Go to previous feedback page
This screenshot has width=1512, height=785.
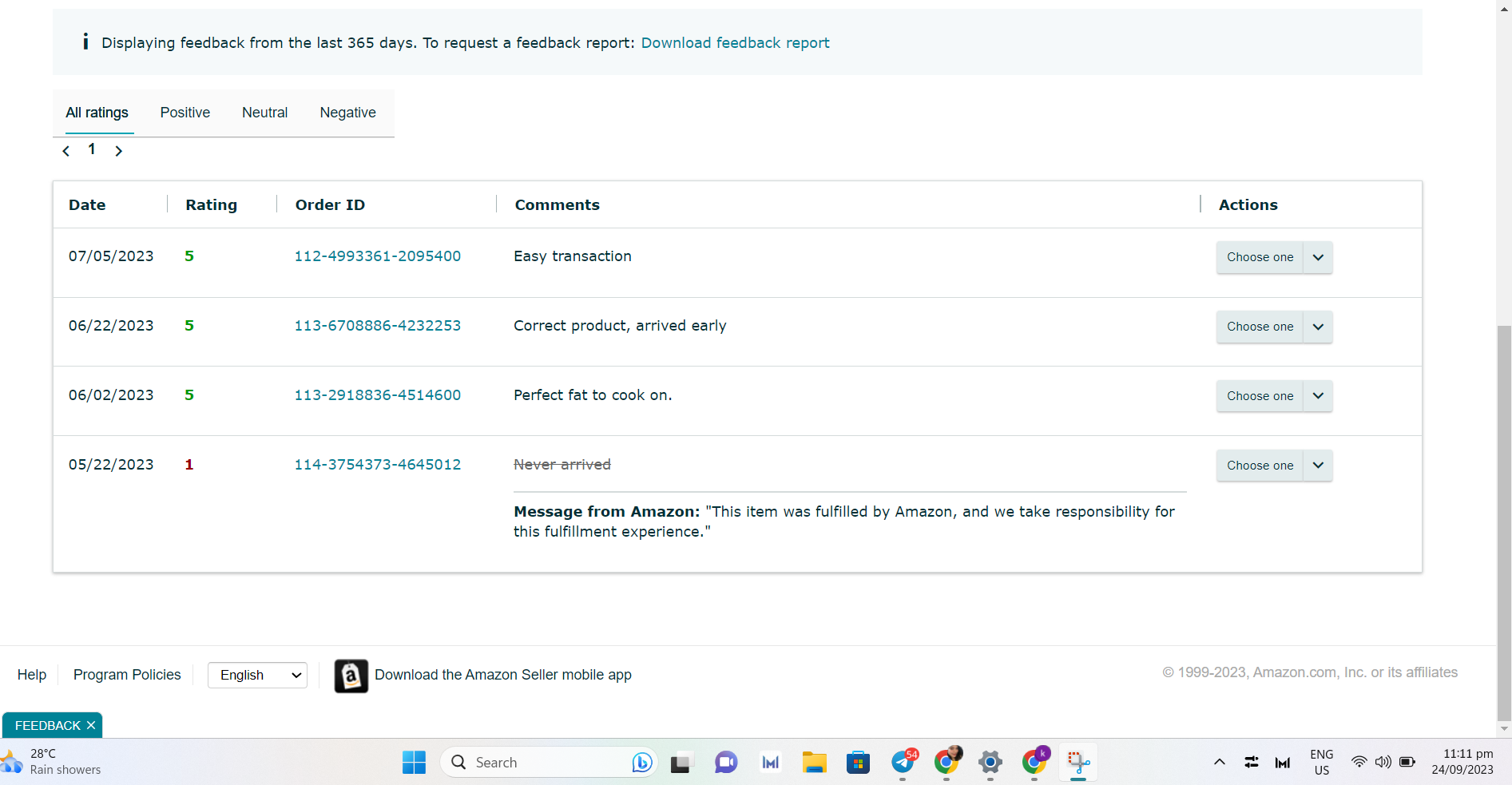click(66, 151)
